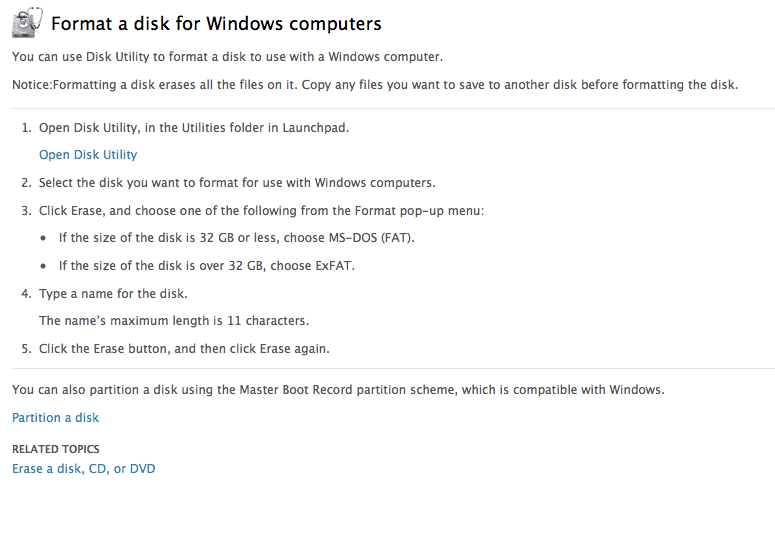775x549 pixels.
Task: Click the Disk Utility icon beside the heading
Action: click(x=27, y=22)
